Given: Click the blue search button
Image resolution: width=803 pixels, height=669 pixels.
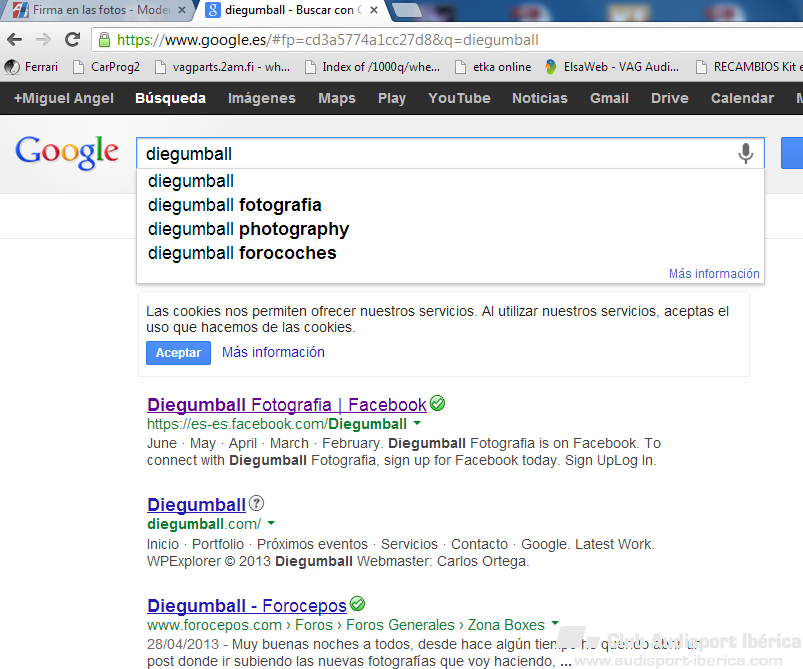Looking at the screenshot, I should (x=792, y=153).
